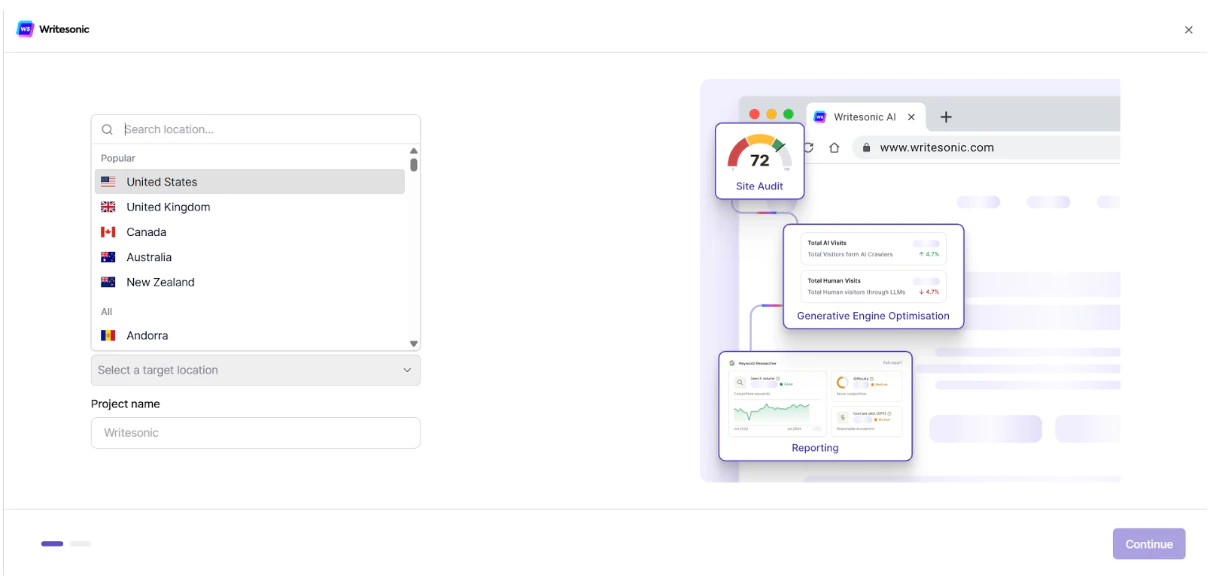Click the Generative Engine Optimisation card
Image resolution: width=1209 pixels, height=585 pixels.
[x=873, y=277]
